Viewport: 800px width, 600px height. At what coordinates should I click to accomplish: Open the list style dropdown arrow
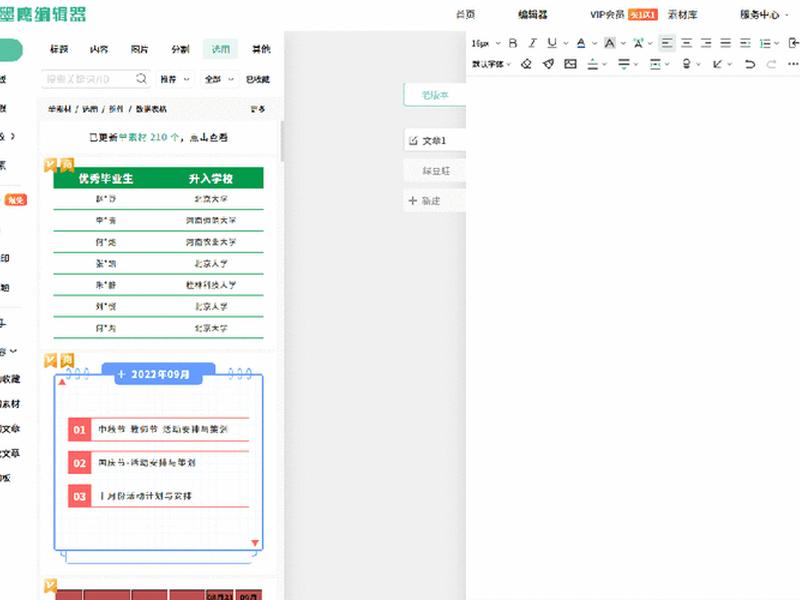click(x=777, y=43)
